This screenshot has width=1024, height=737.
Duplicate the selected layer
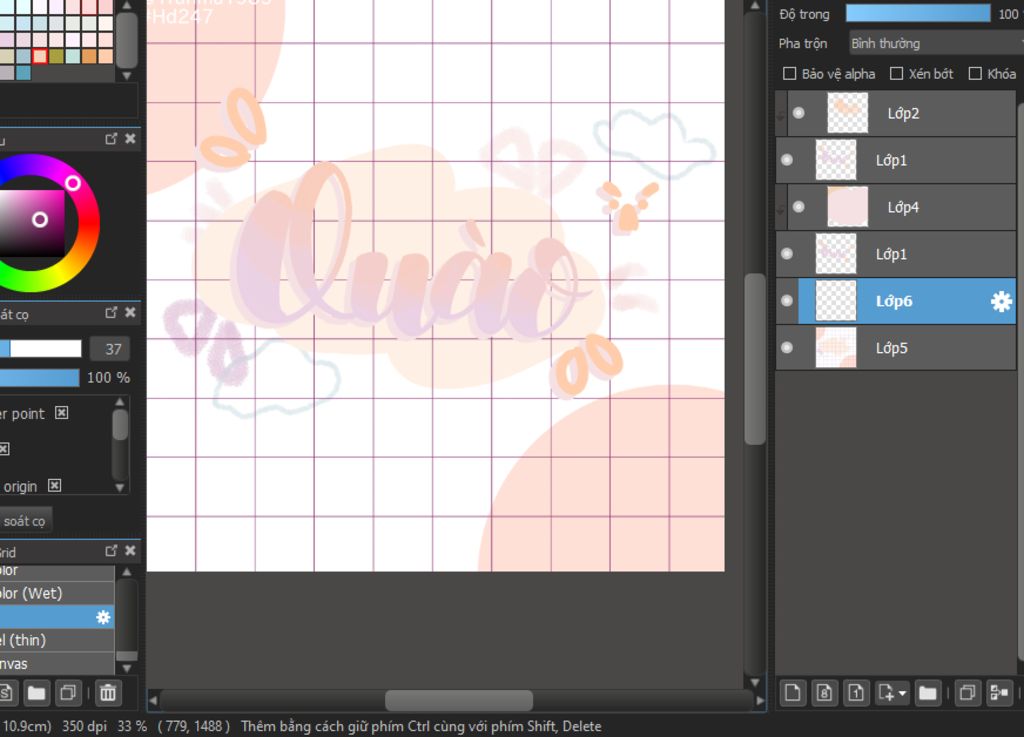pos(968,693)
